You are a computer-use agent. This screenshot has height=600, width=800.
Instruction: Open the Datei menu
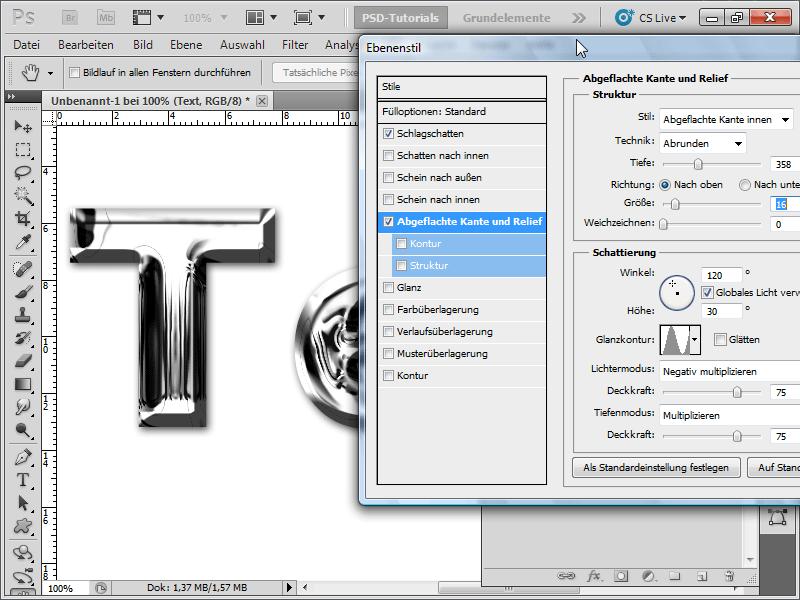tap(27, 45)
